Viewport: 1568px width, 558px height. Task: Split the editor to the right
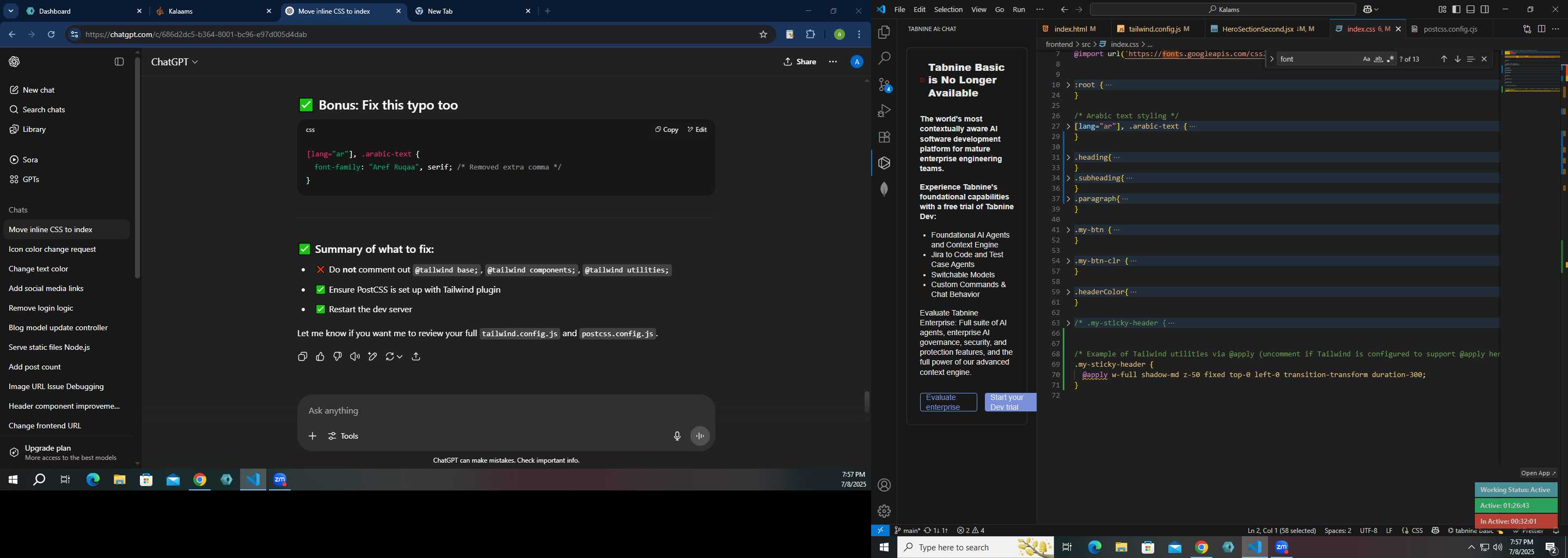pos(1541,29)
